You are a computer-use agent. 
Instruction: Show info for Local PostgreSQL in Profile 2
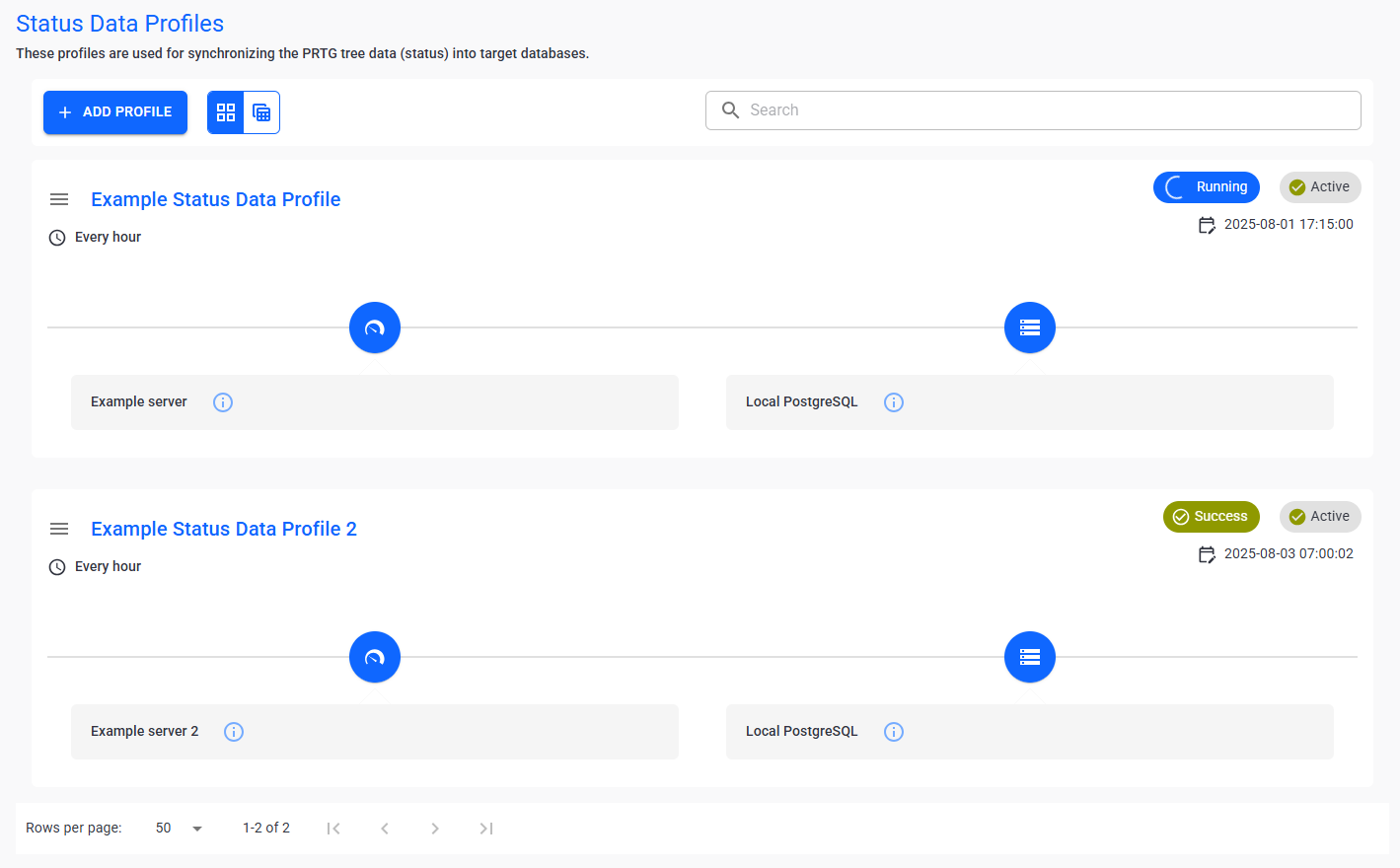[894, 732]
